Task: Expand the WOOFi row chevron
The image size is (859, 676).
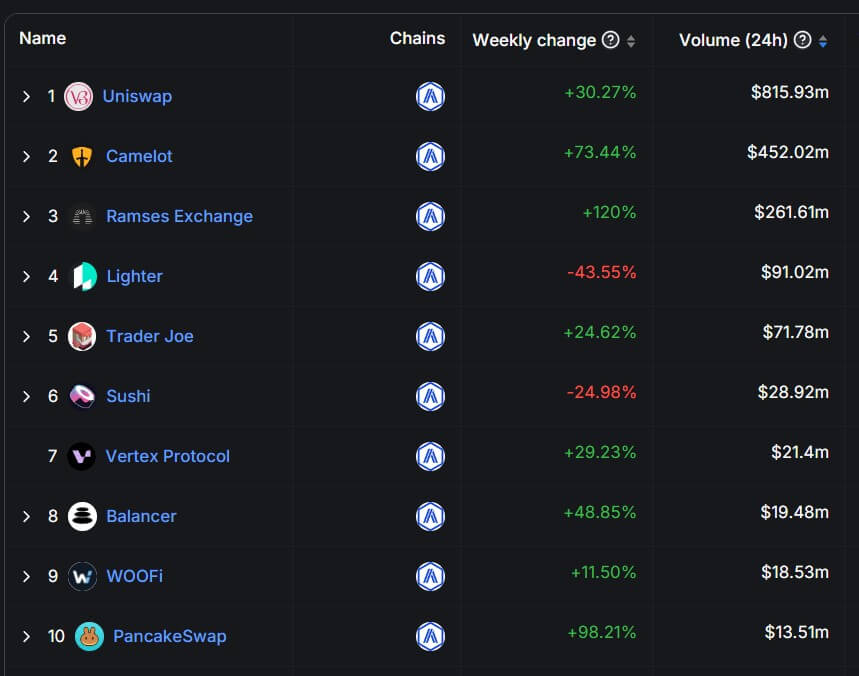Action: [27, 576]
